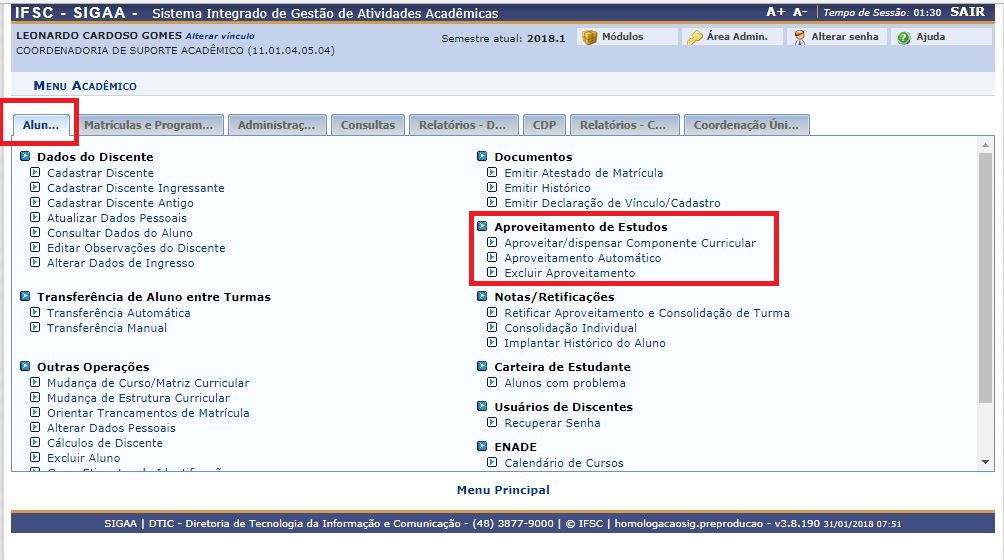The height and width of the screenshot is (560, 1004).
Task: Click the Módulos box icon
Action: tap(589, 37)
